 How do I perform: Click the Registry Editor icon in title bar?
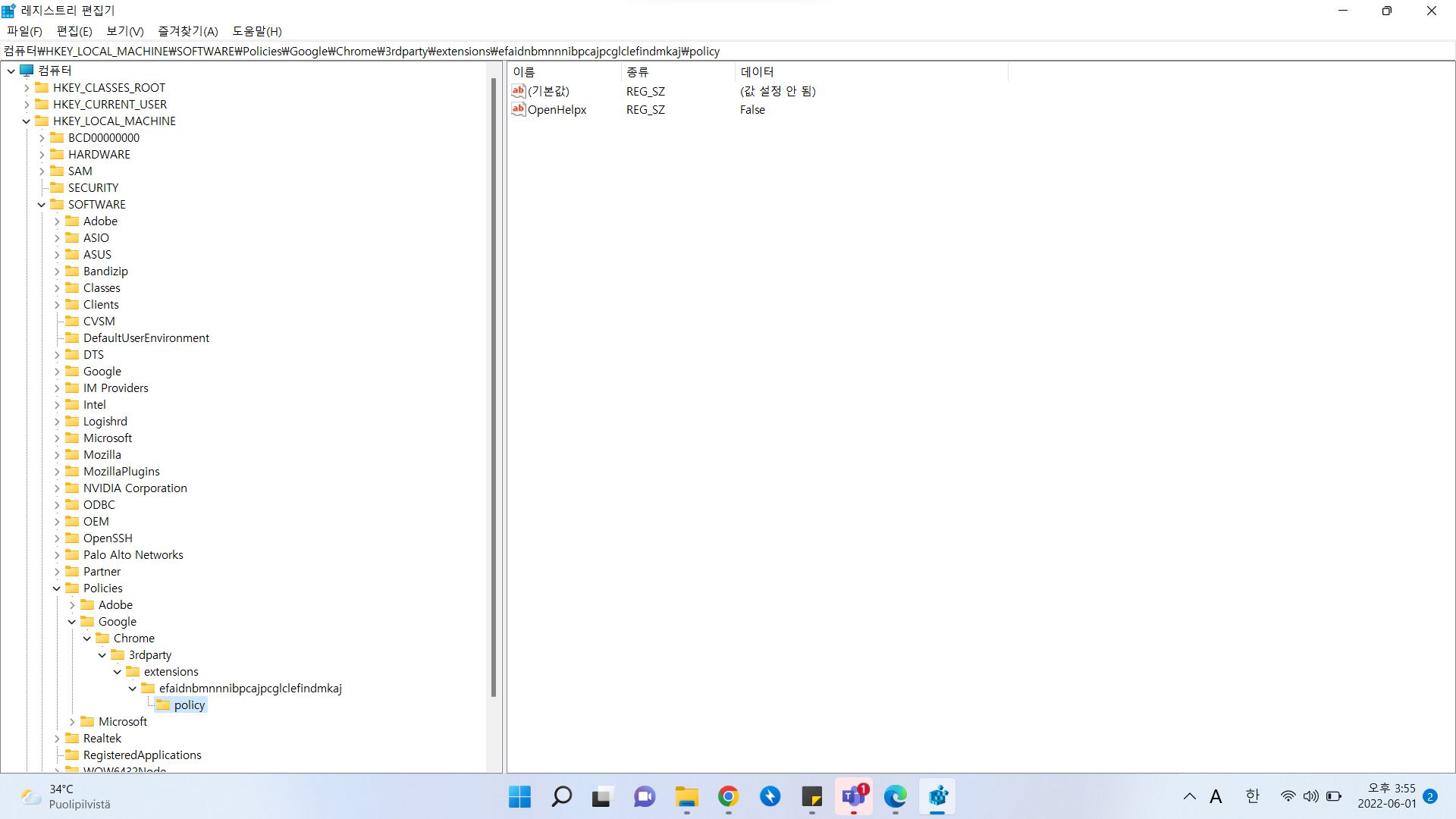tap(8, 10)
